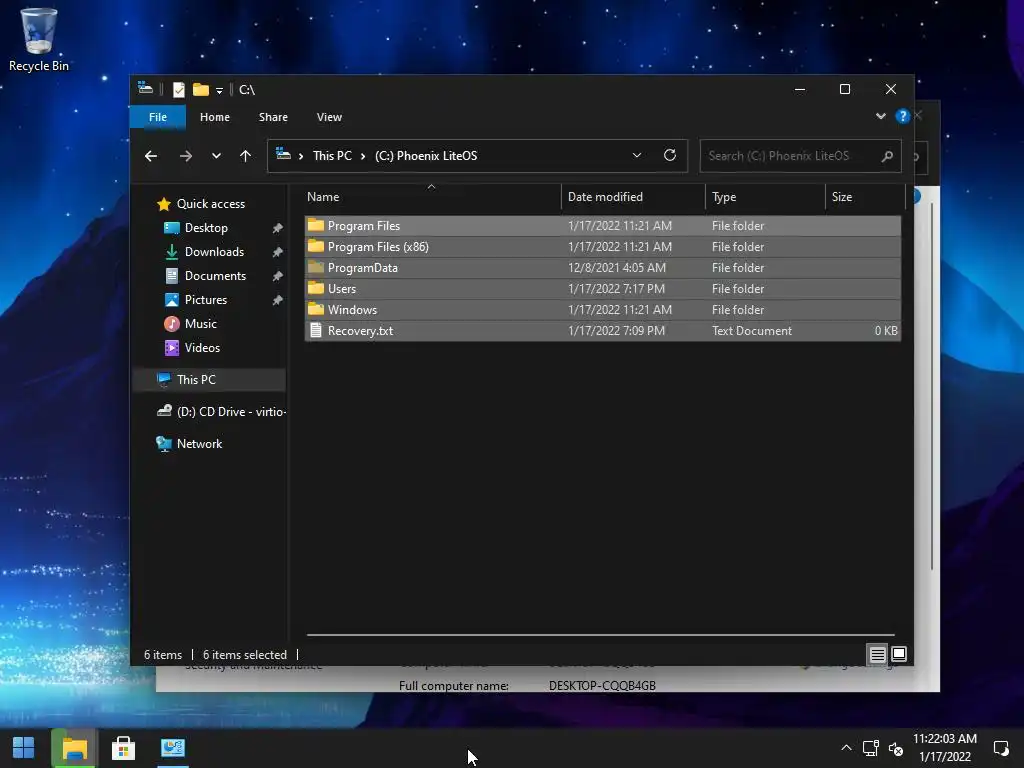Image resolution: width=1024 pixels, height=768 pixels.
Task: Open the (D:) CD Drive entry
Action: click(221, 411)
